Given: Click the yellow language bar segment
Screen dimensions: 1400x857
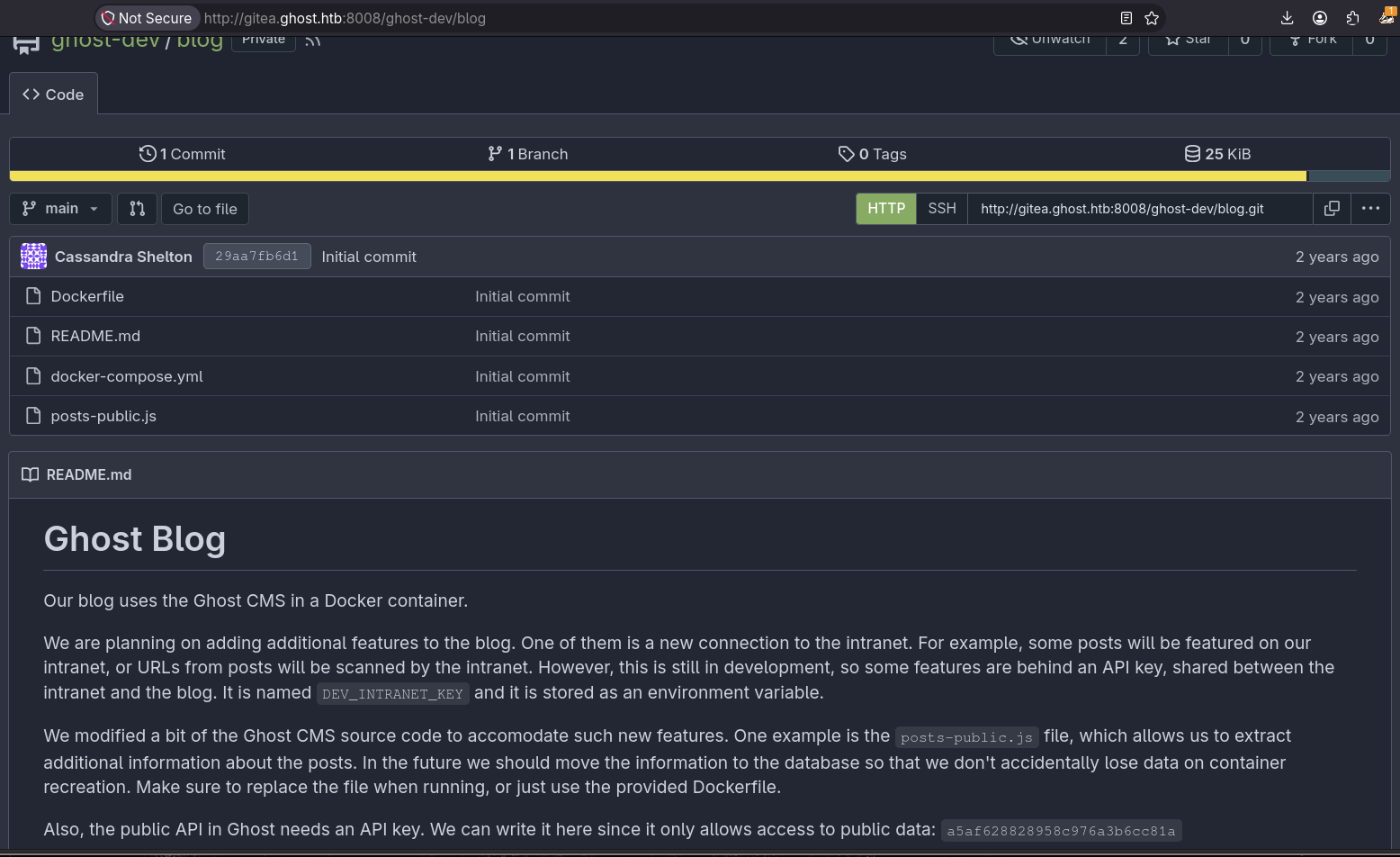Looking at the screenshot, I should (x=658, y=176).
